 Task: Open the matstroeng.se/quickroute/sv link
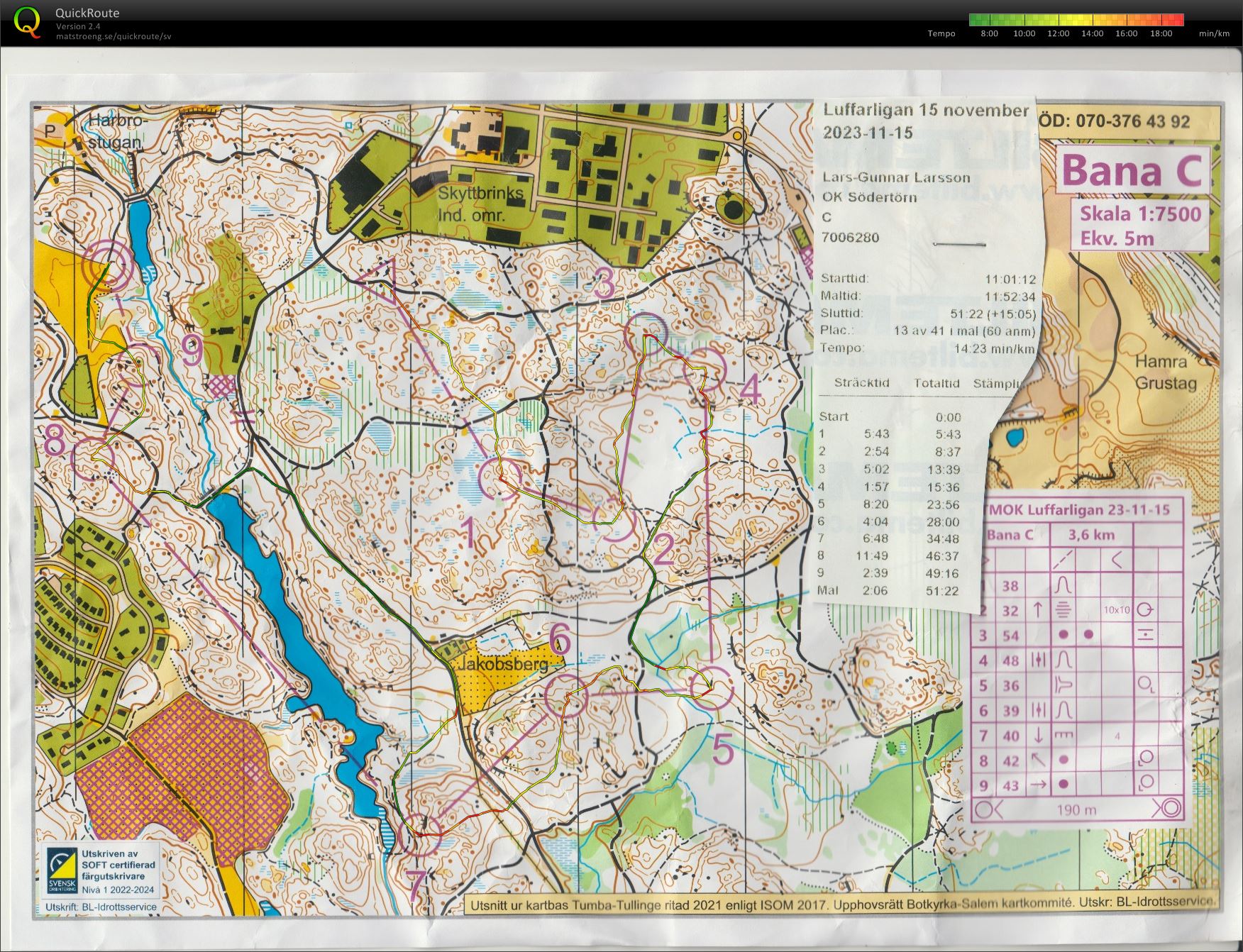coord(114,36)
